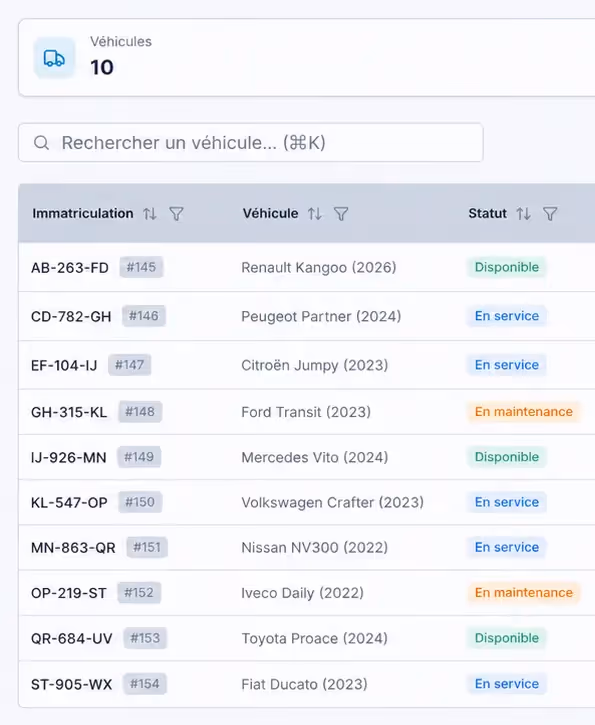
Task: Open Renault Kangoo (2026) entry
Action: pyautogui.click(x=319, y=268)
